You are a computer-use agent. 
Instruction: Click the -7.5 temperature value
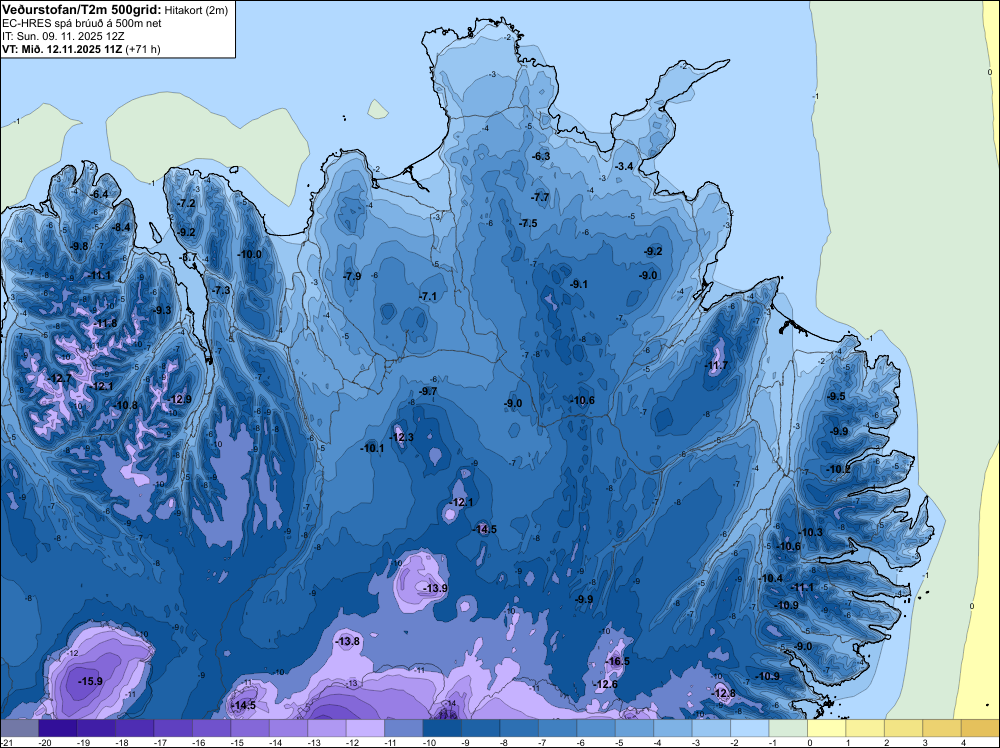click(x=528, y=223)
